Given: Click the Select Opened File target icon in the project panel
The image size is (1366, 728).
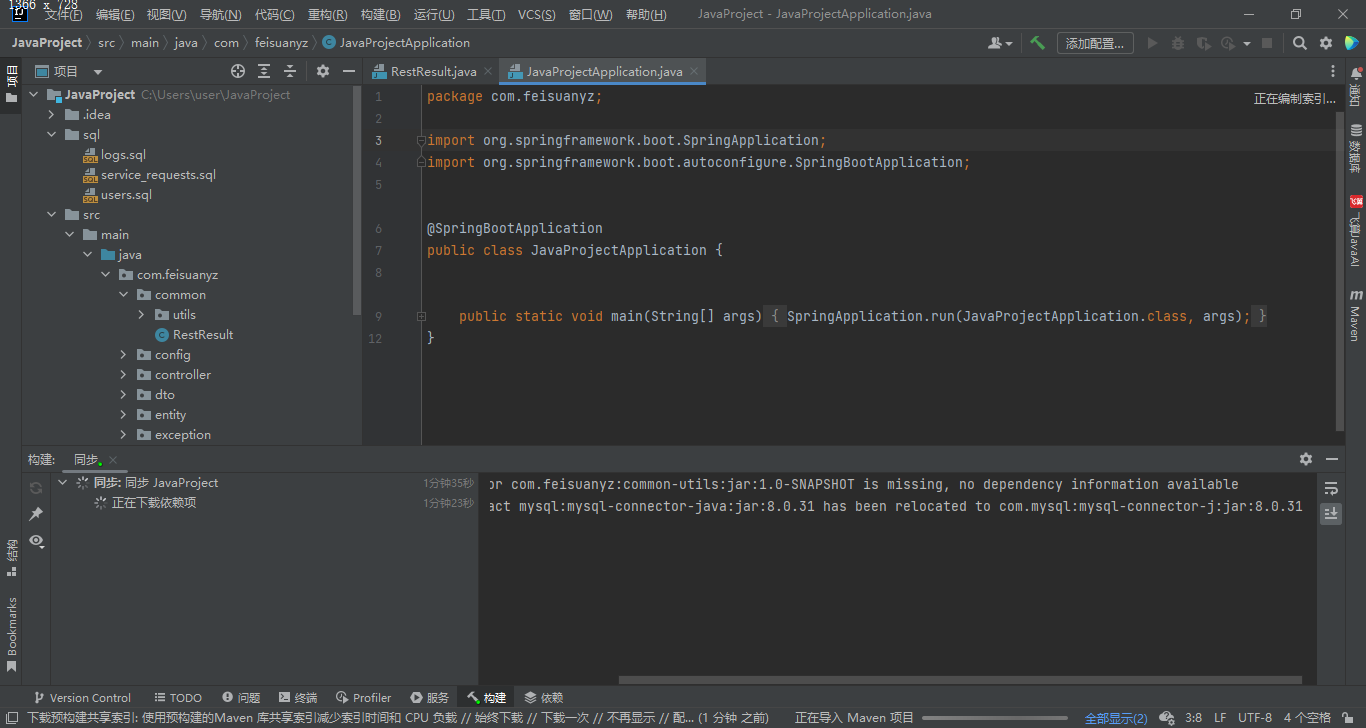Looking at the screenshot, I should tap(238, 71).
